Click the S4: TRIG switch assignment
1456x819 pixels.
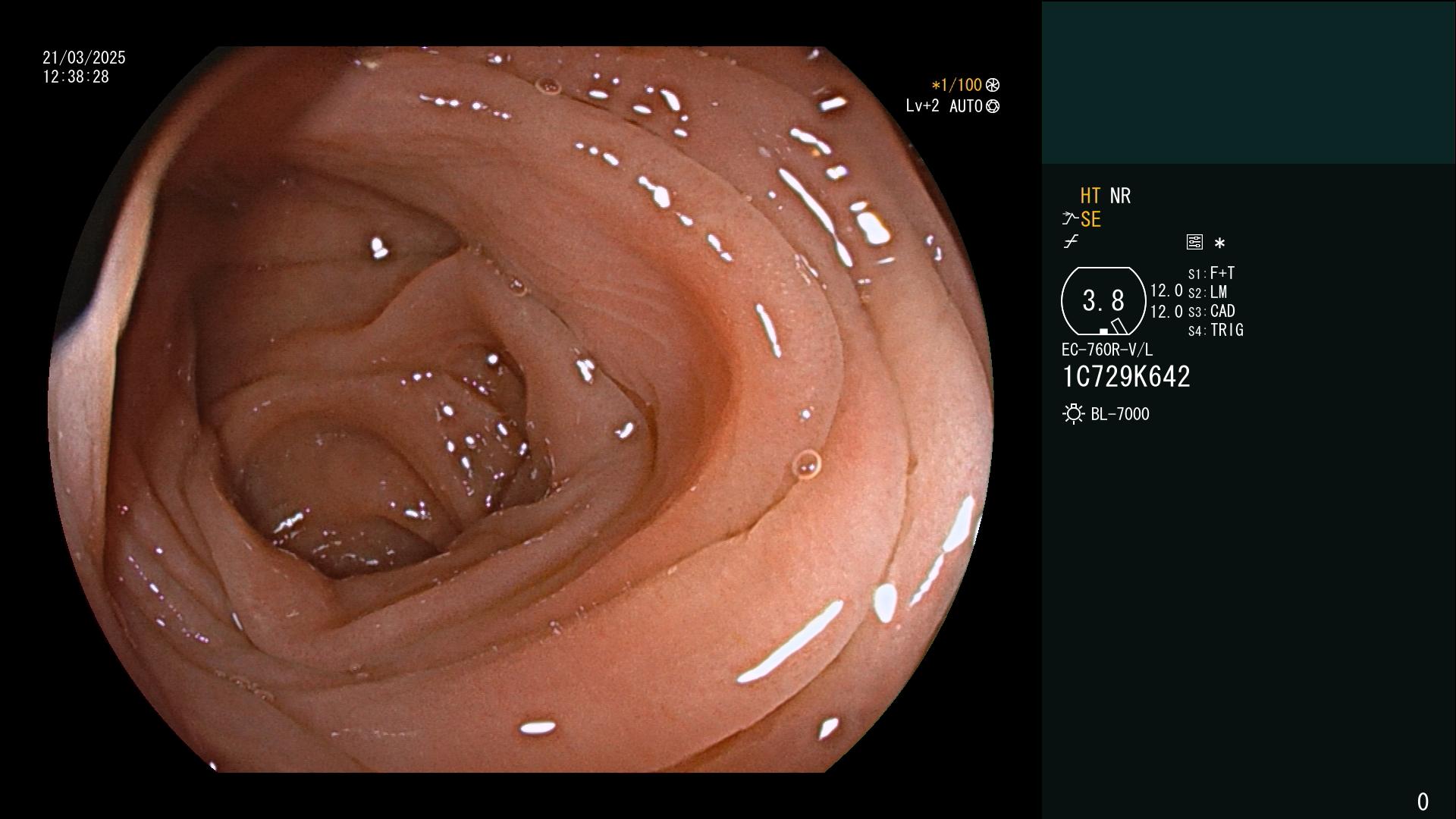(x=1216, y=330)
